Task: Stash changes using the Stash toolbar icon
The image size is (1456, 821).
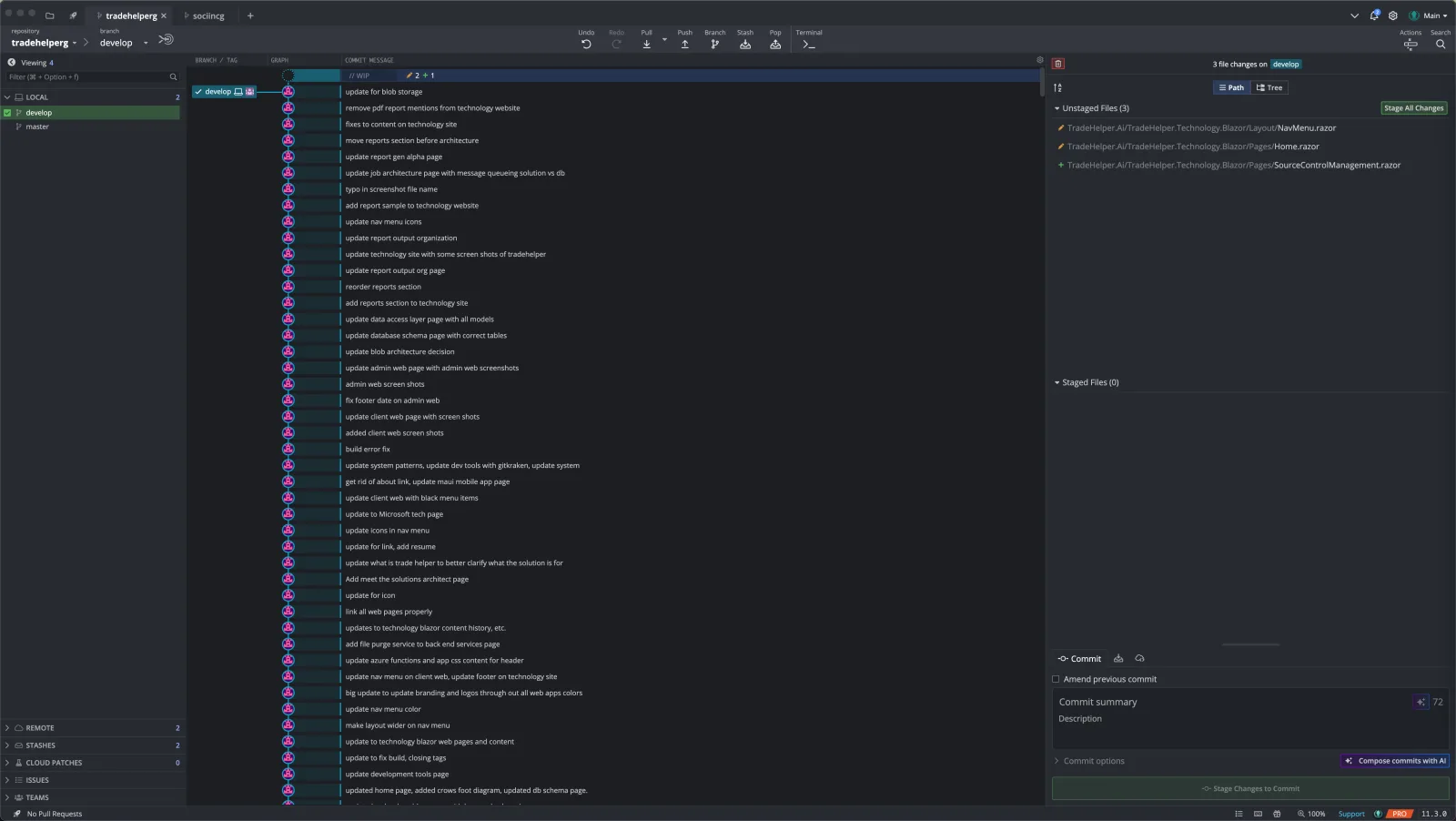Action: click(745, 44)
